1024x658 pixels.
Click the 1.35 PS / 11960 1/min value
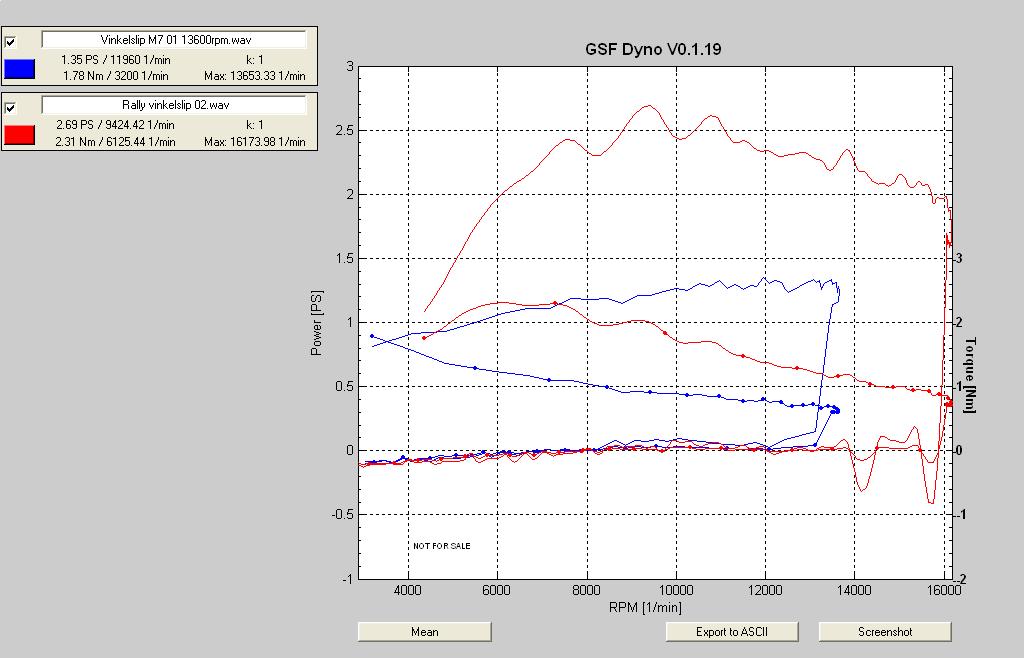point(115,60)
